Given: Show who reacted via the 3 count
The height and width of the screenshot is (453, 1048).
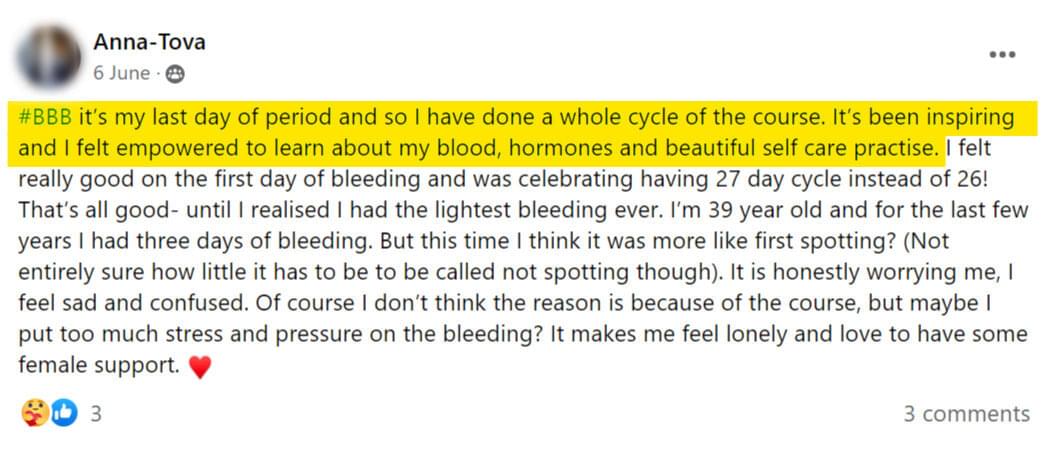Looking at the screenshot, I should click(96, 414).
